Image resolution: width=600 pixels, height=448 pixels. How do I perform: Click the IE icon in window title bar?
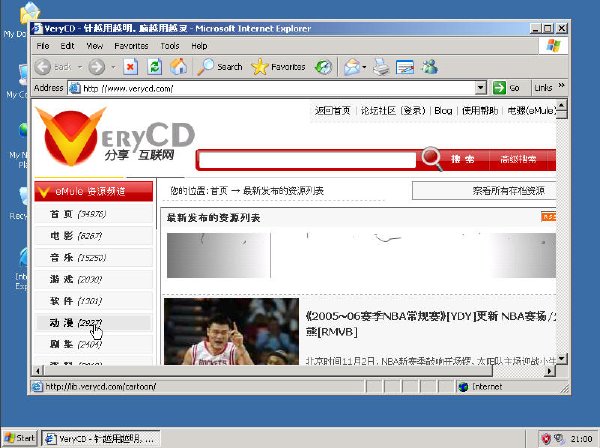click(37, 29)
